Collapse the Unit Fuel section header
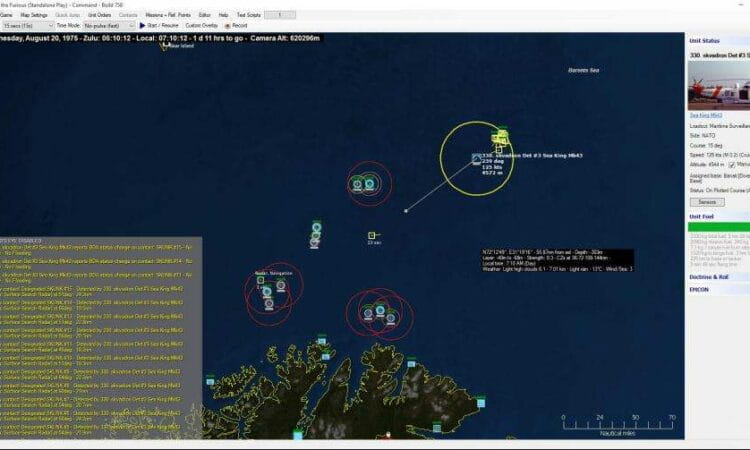The image size is (750, 450). tap(718, 217)
